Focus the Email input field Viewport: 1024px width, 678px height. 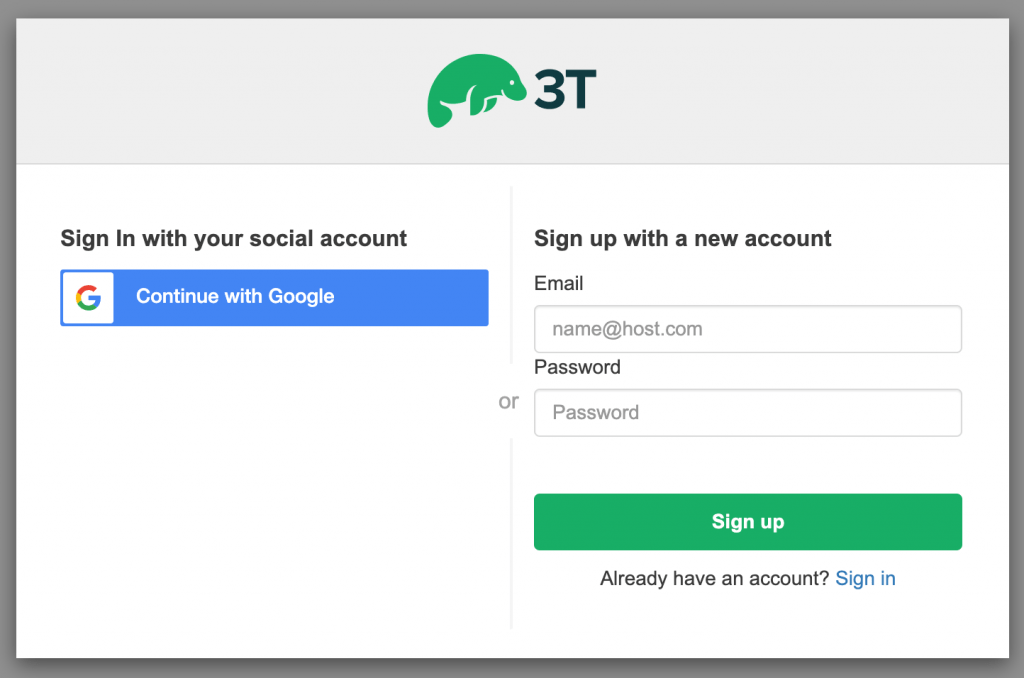tap(748, 329)
